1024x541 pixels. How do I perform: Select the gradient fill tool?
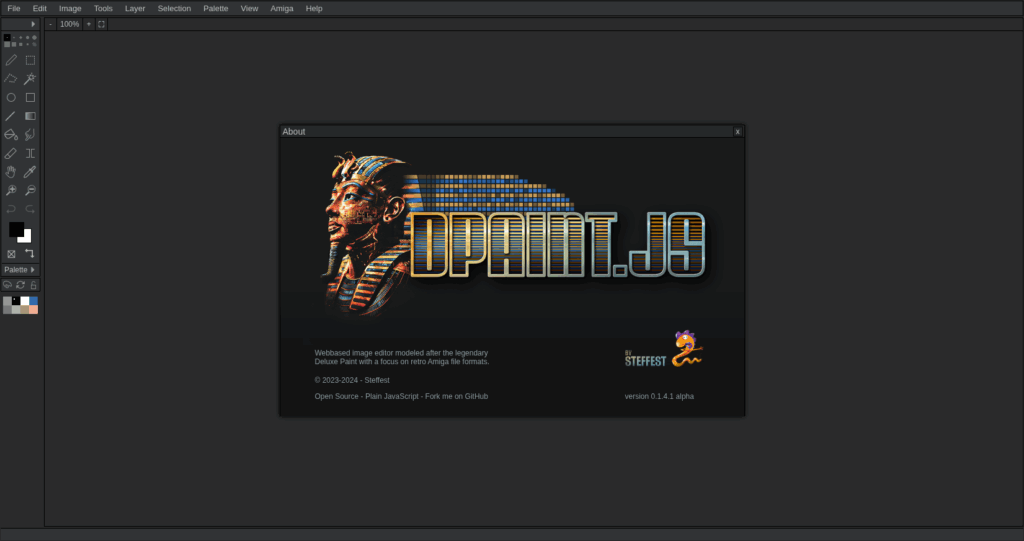pos(30,116)
